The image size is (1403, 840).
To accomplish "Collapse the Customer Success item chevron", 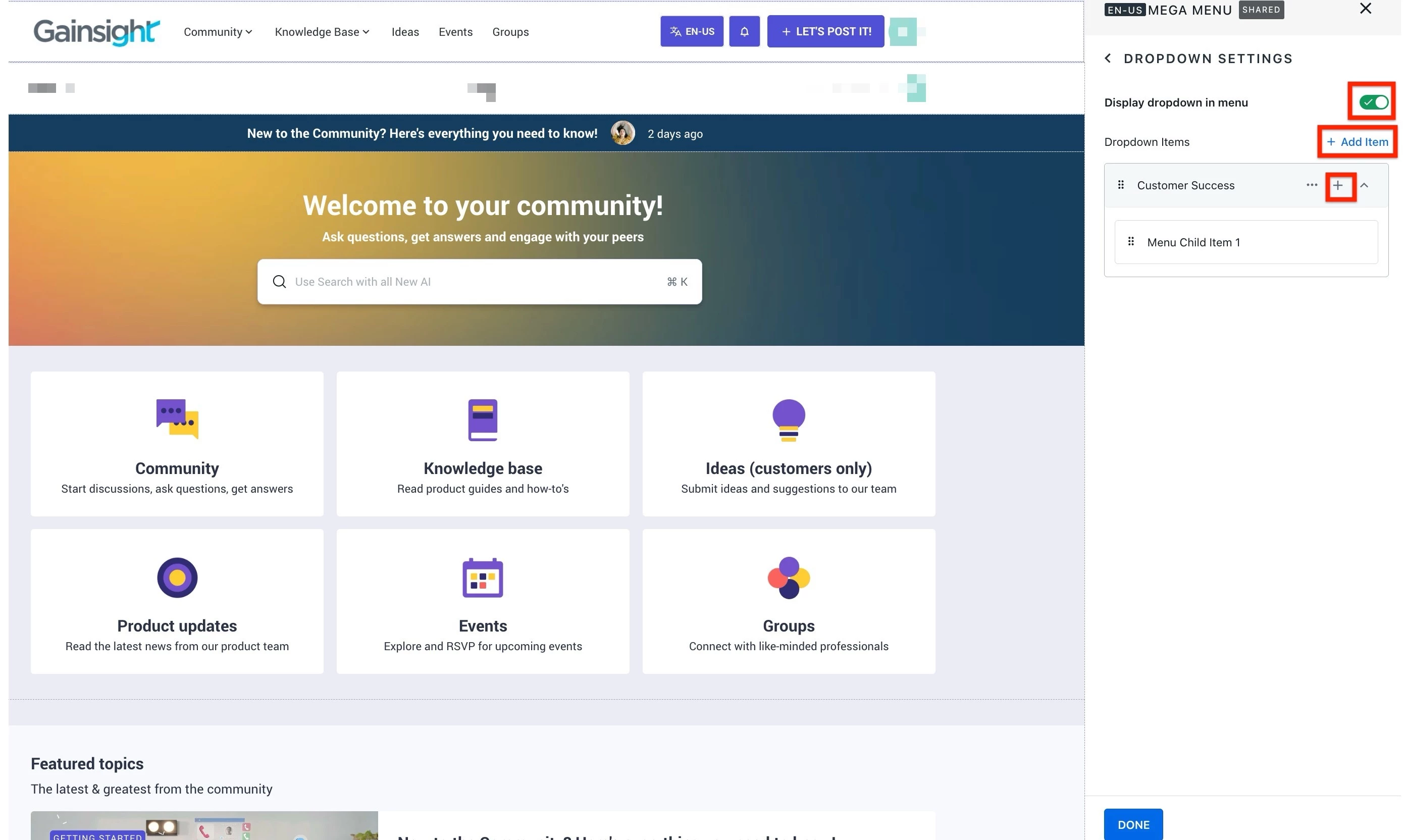I will pos(1364,186).
